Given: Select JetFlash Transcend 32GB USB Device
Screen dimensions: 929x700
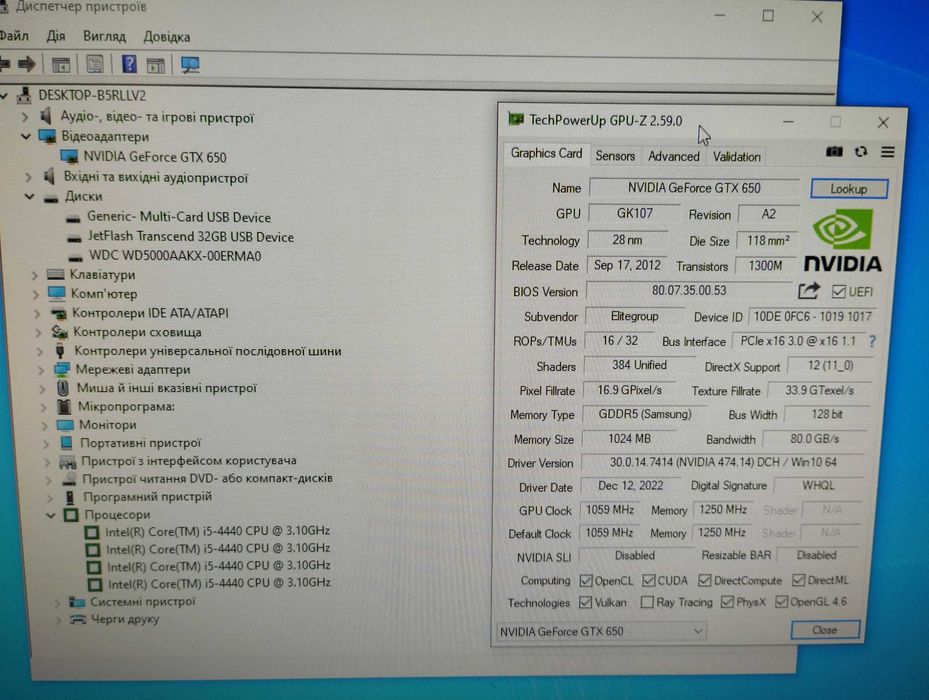Looking at the screenshot, I should tap(191, 236).
